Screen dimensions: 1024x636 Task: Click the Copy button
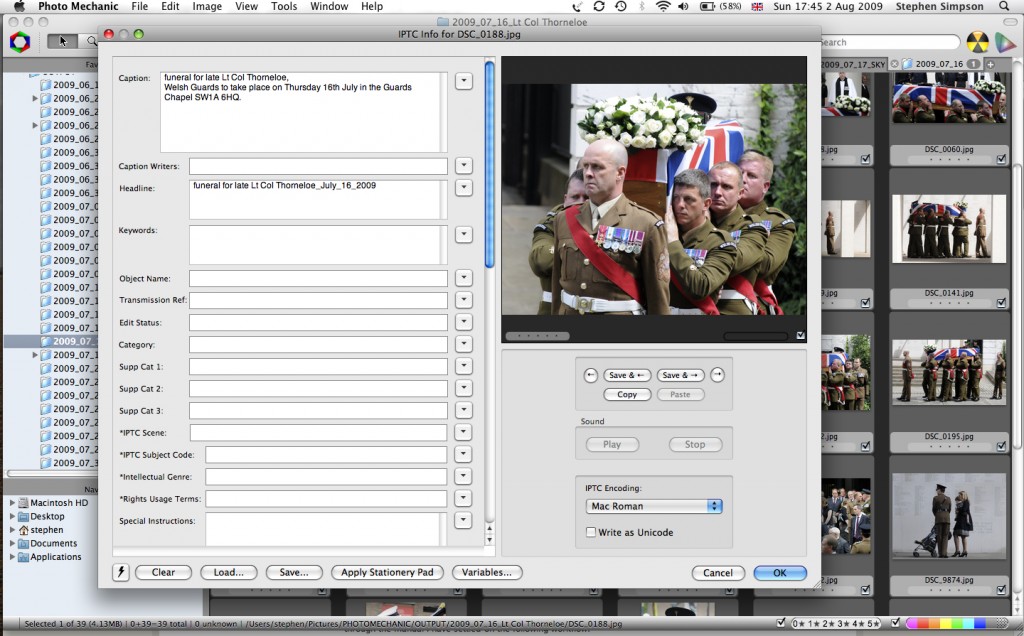click(x=627, y=394)
